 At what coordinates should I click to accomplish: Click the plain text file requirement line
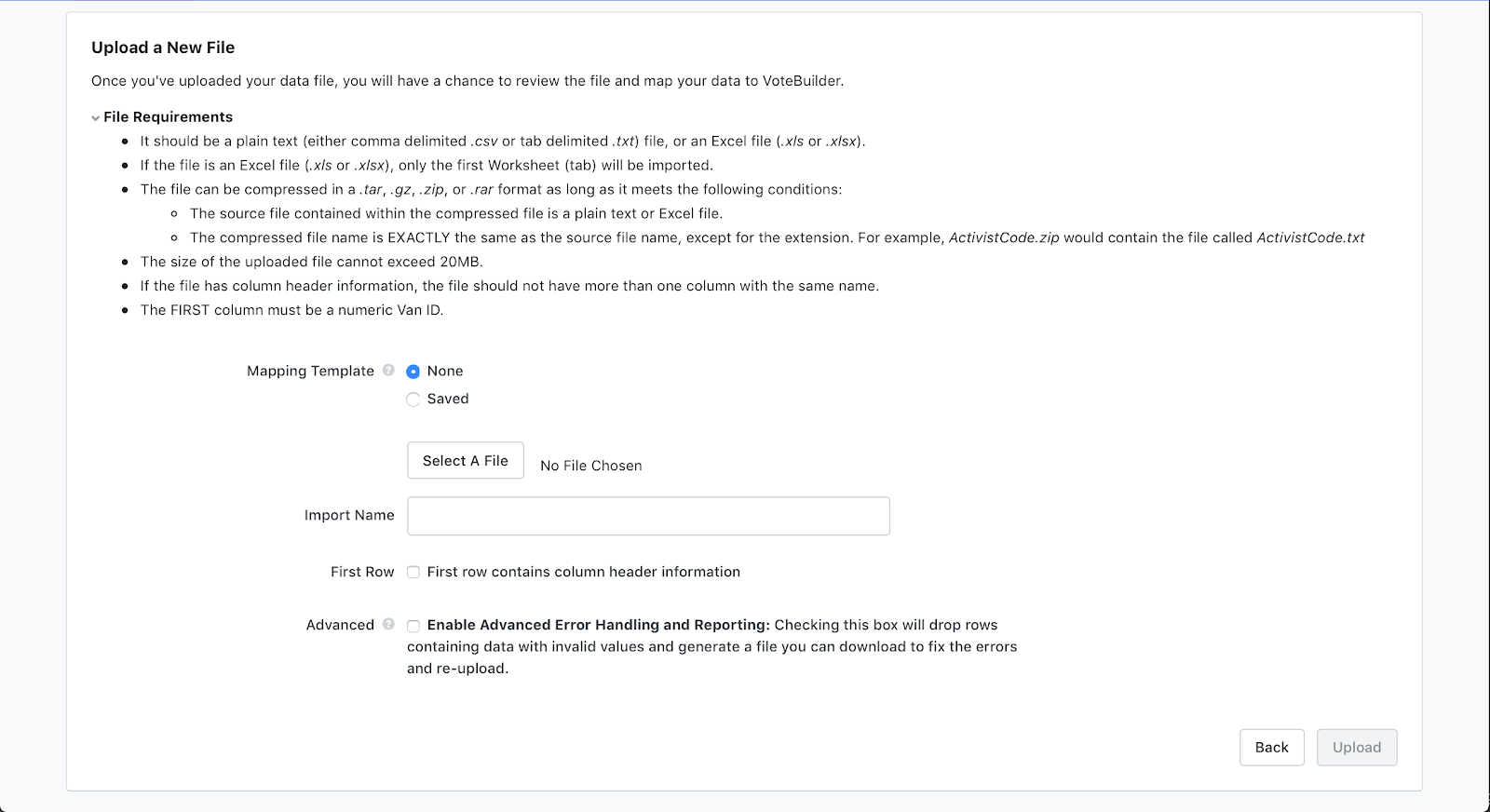pos(503,141)
